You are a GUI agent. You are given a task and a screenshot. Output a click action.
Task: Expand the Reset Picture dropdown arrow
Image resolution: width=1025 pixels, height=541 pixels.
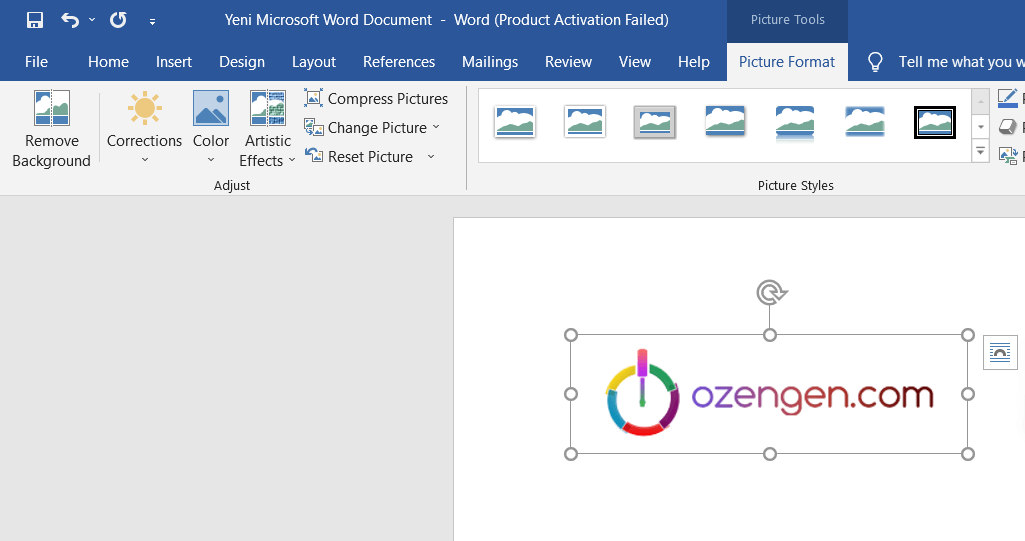coord(431,156)
